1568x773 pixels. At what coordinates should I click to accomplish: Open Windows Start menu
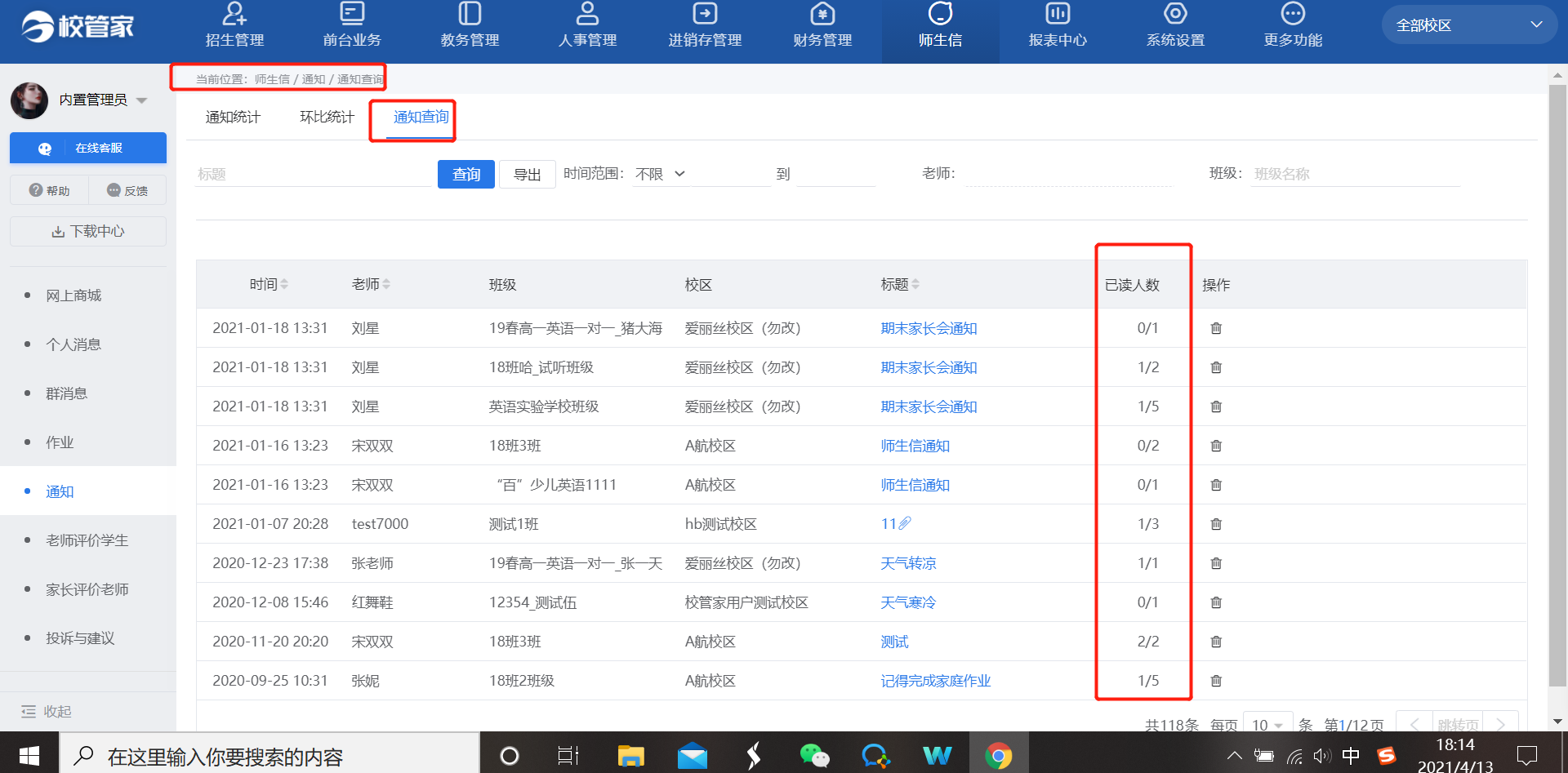(29, 755)
